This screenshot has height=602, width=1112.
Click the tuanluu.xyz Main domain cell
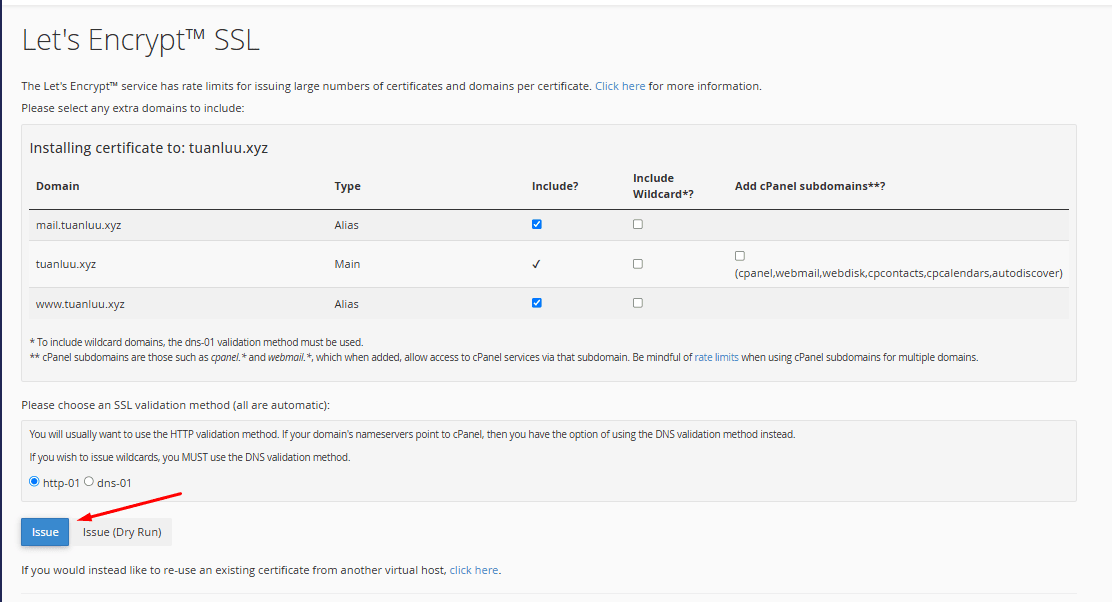(66, 264)
